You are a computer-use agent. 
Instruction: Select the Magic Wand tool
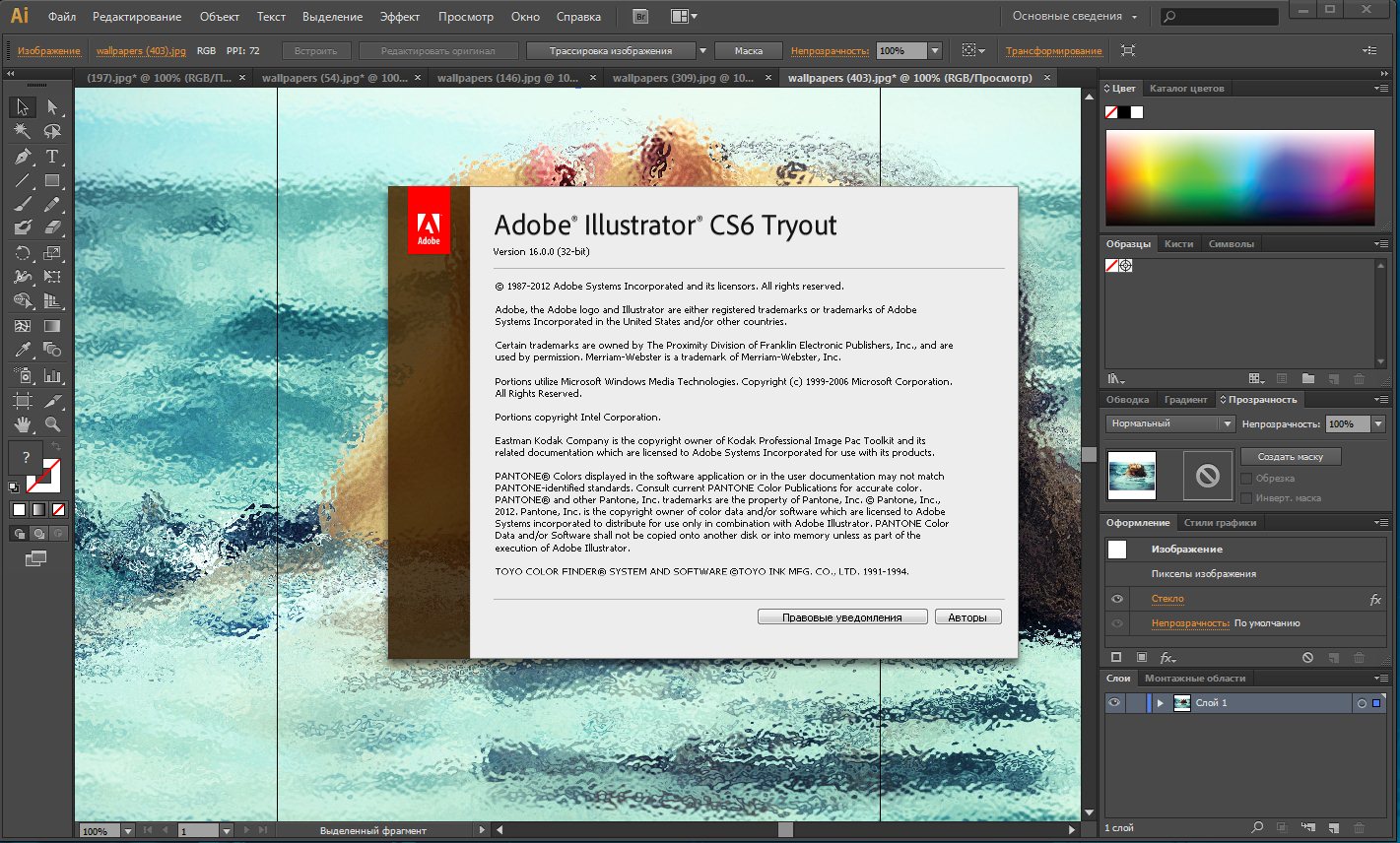pyautogui.click(x=23, y=132)
